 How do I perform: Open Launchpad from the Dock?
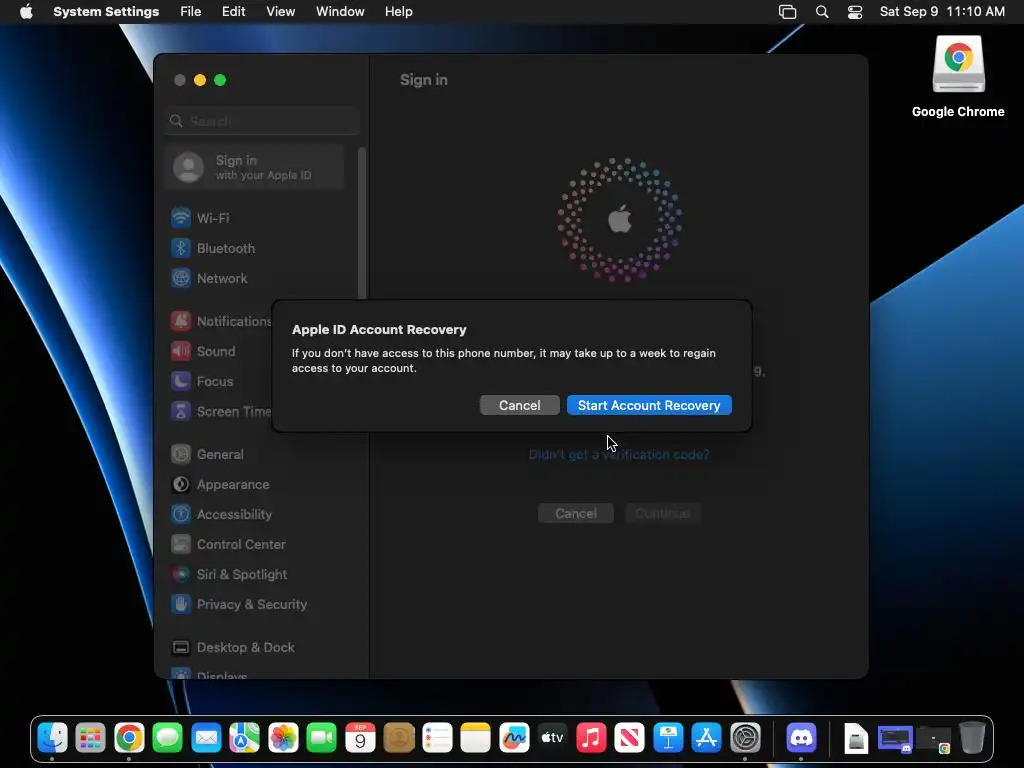[91, 738]
